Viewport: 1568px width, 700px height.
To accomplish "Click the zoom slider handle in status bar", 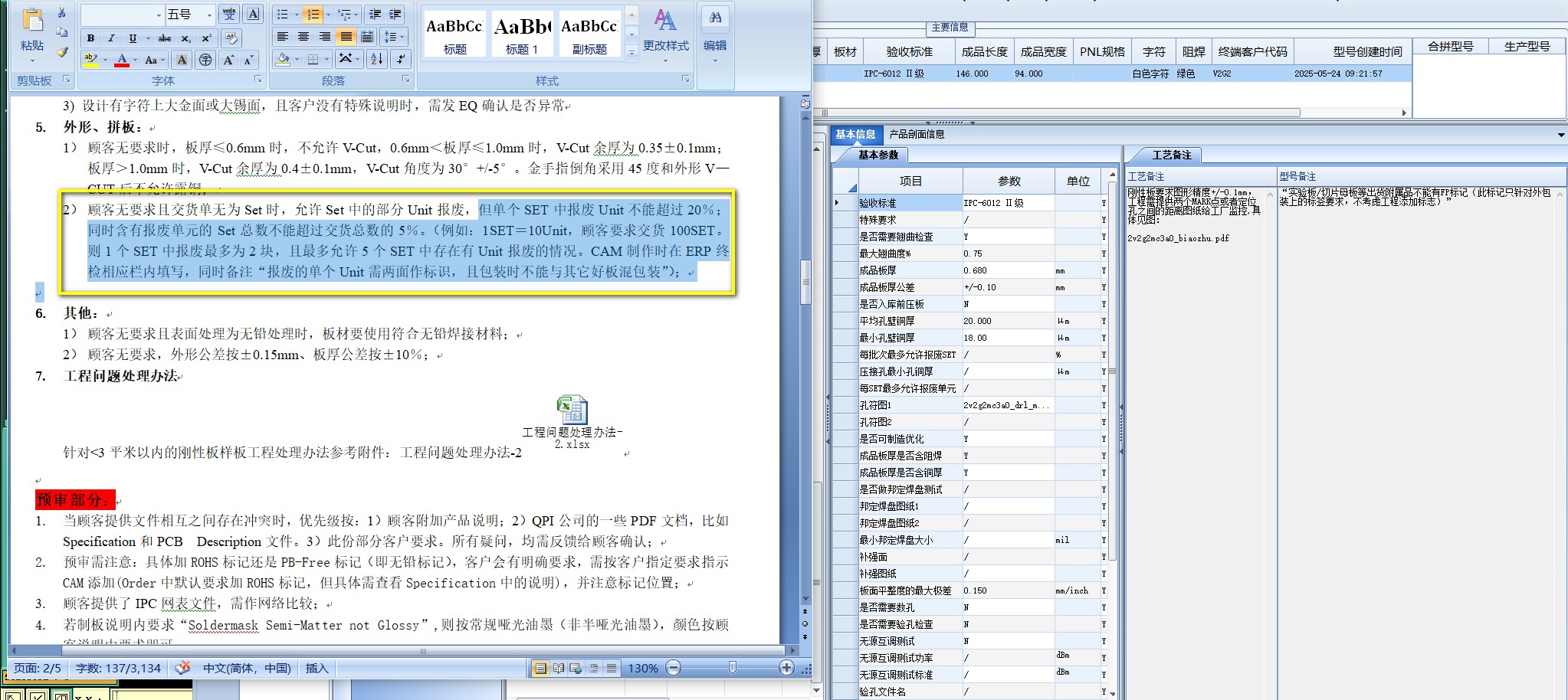I will (x=732, y=668).
